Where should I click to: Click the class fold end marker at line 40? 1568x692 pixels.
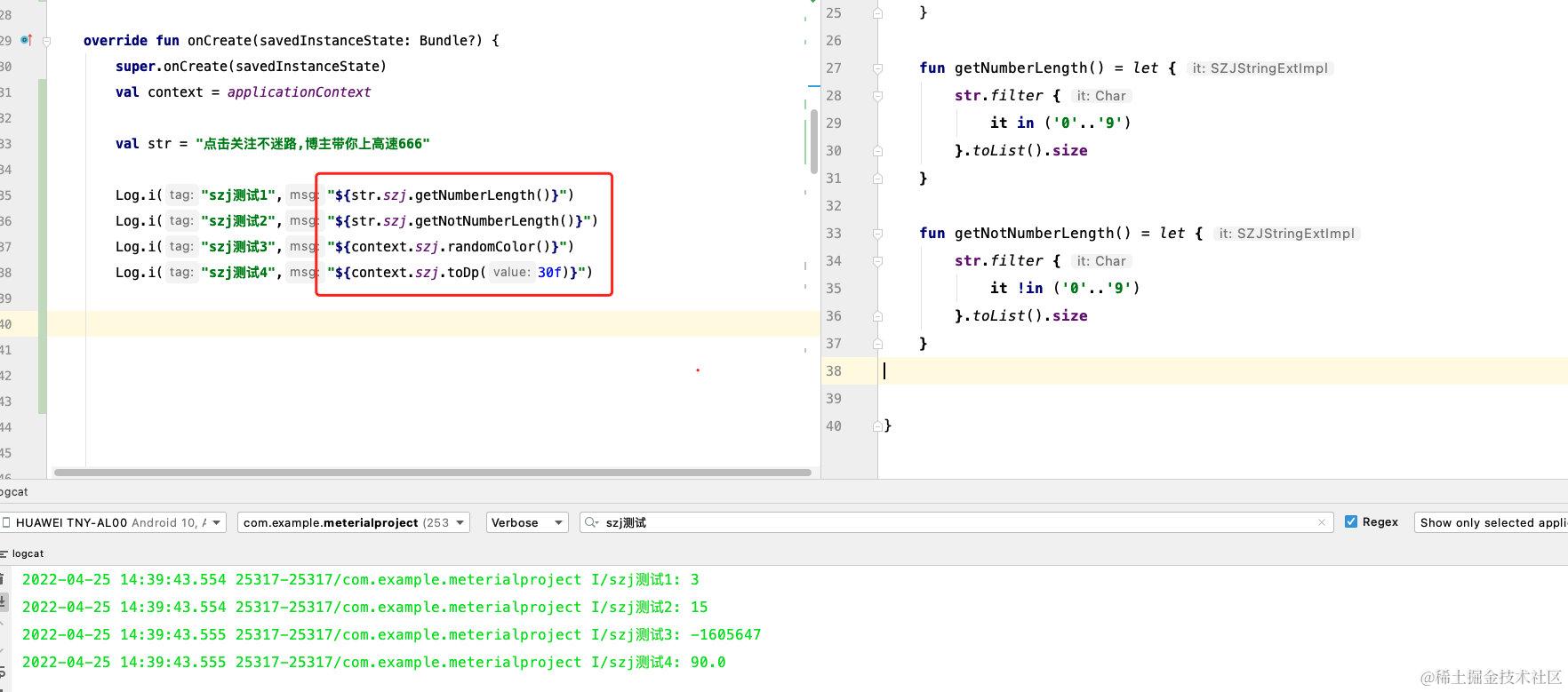(x=877, y=426)
